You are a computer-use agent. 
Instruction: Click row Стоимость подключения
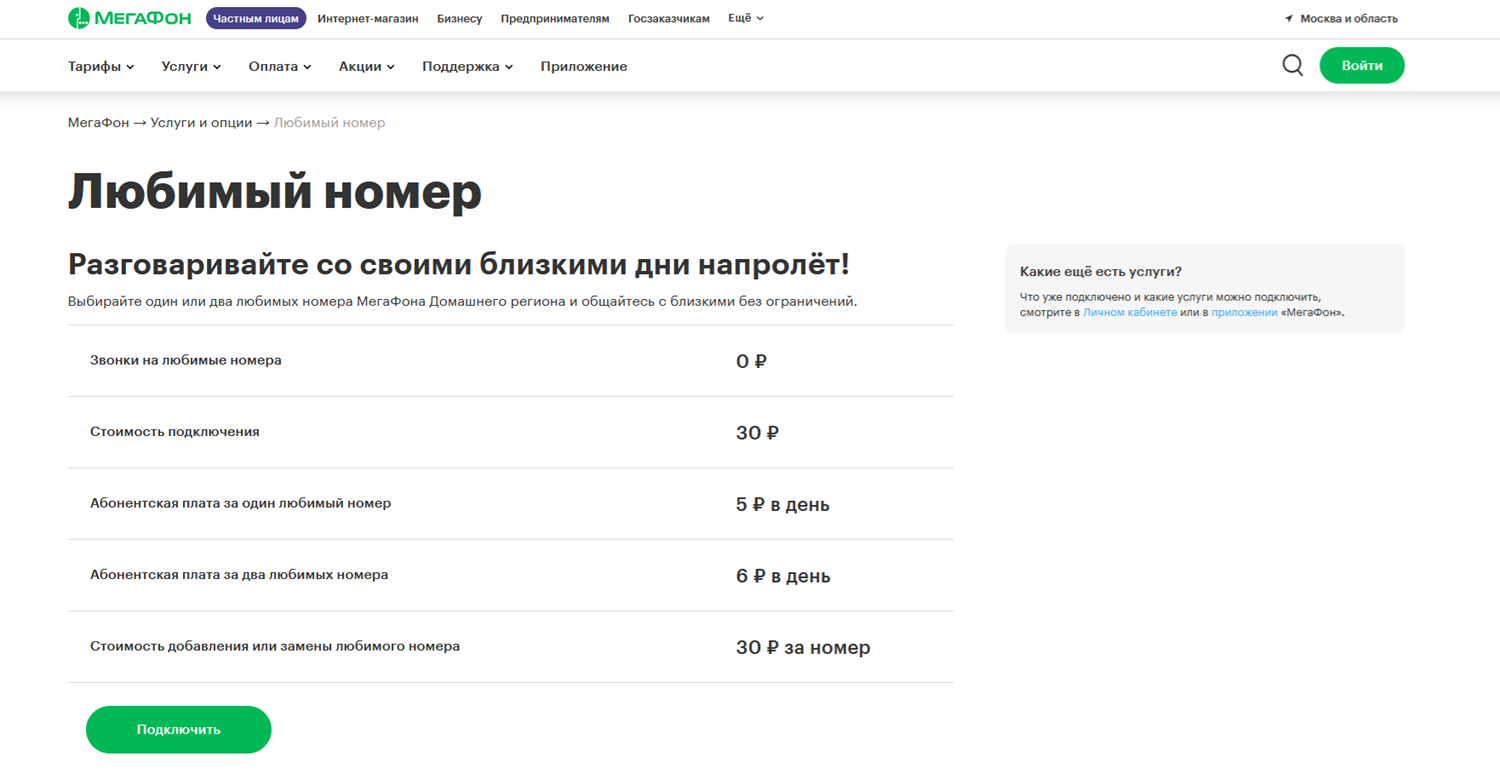[x=510, y=432]
